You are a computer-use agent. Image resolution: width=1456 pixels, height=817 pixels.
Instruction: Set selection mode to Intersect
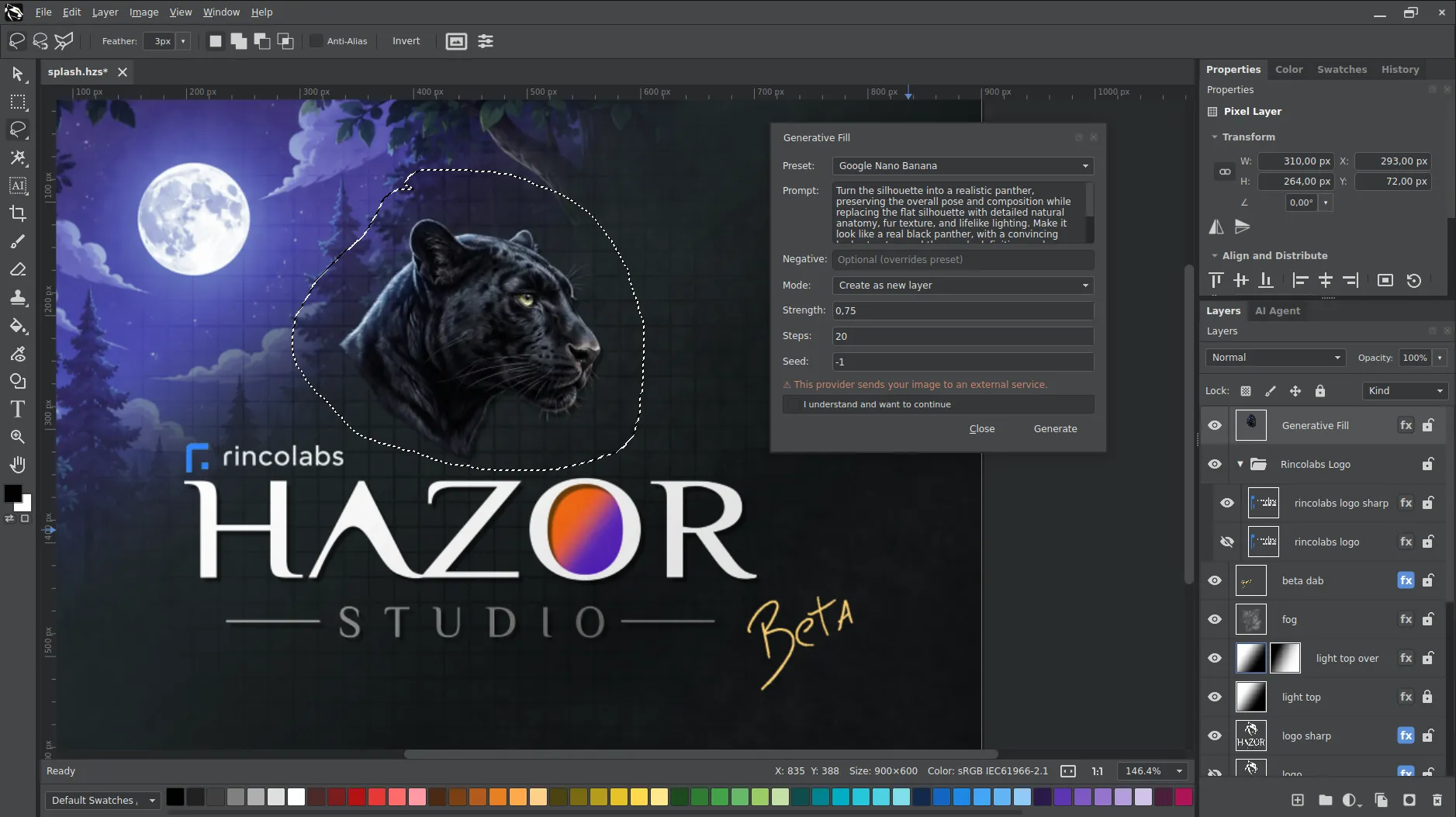[285, 41]
